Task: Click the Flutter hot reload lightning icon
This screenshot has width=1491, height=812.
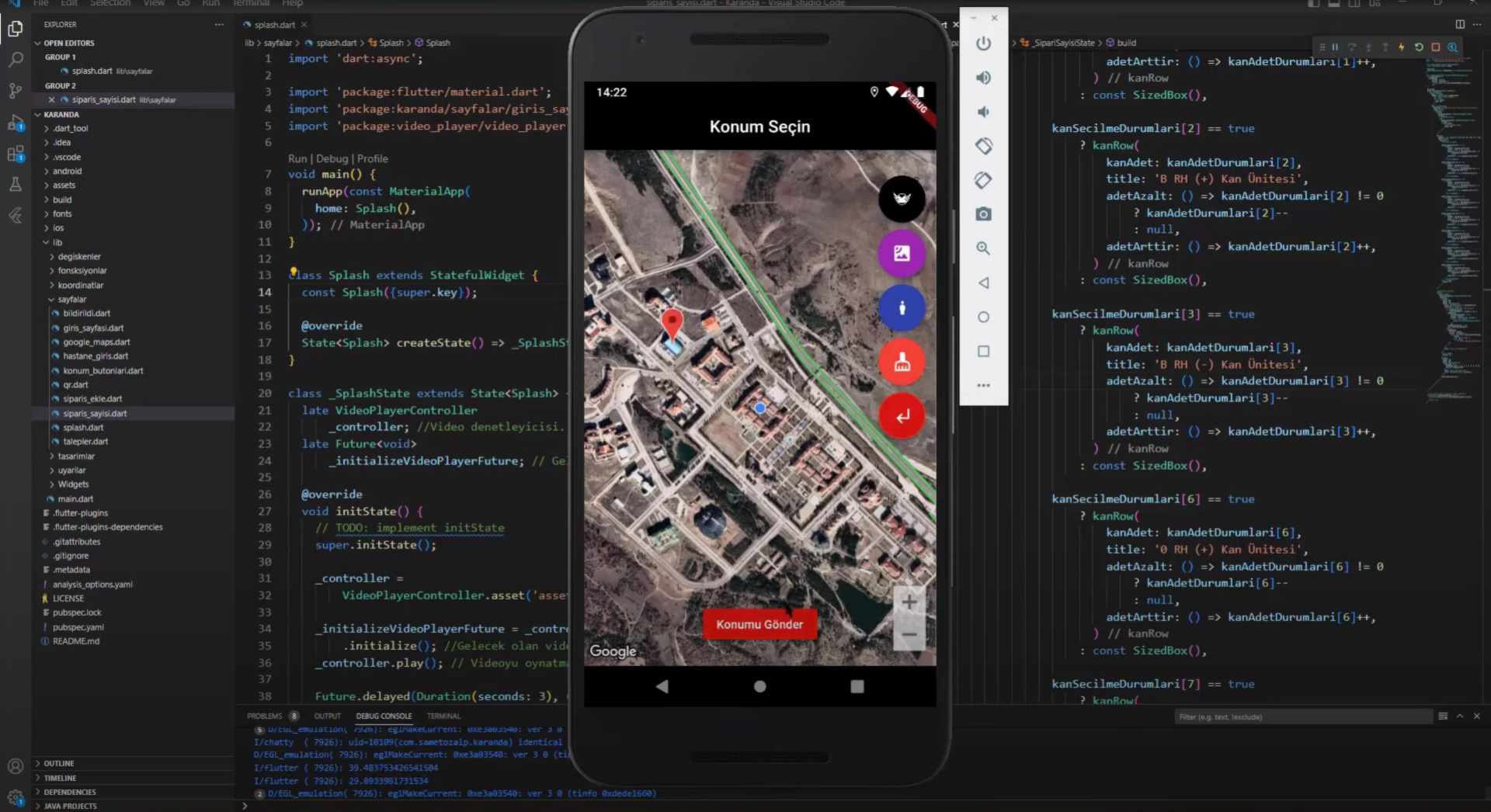Action: pyautogui.click(x=1402, y=47)
